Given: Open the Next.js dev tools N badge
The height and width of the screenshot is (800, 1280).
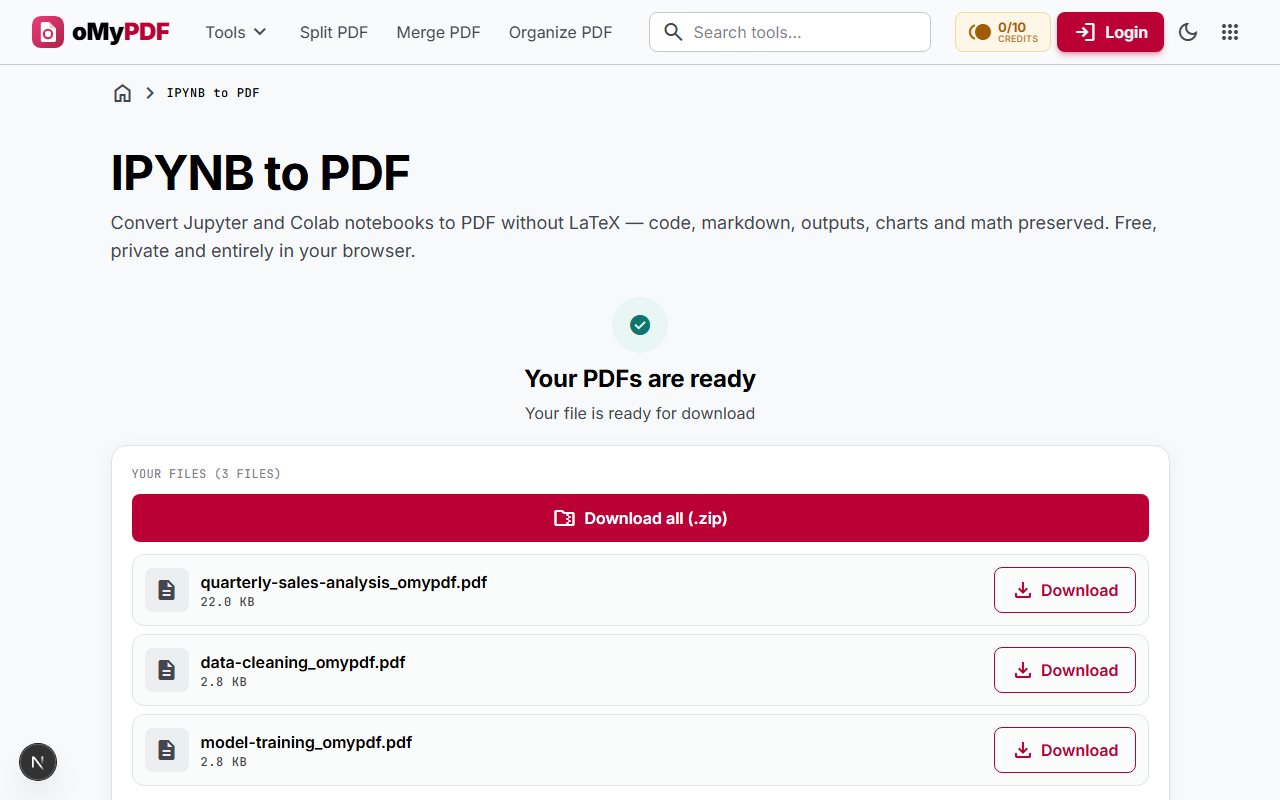Looking at the screenshot, I should pyautogui.click(x=38, y=762).
